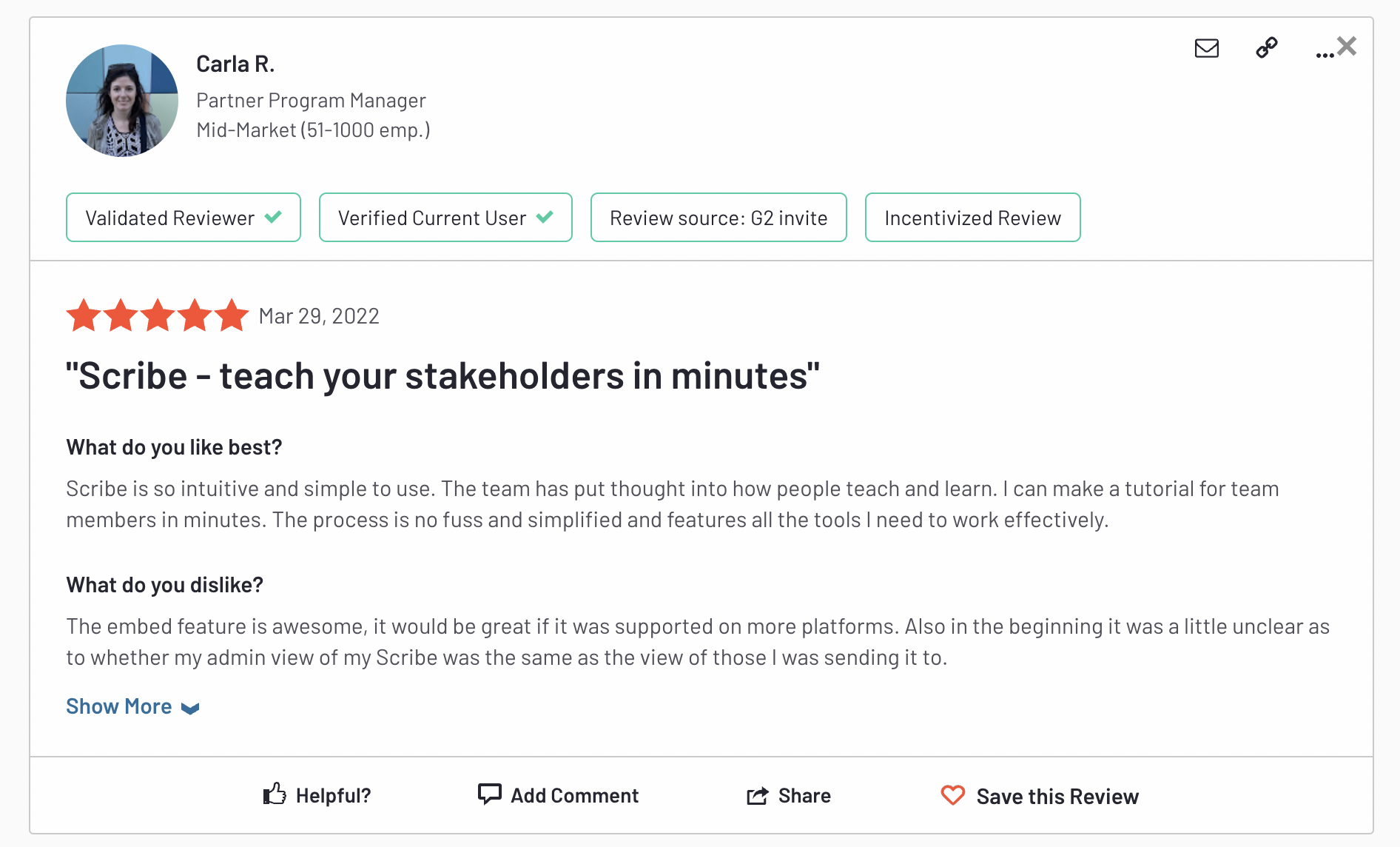Open the three-dots more options menu
Viewport: 1400px width, 847px height.
click(x=1325, y=55)
